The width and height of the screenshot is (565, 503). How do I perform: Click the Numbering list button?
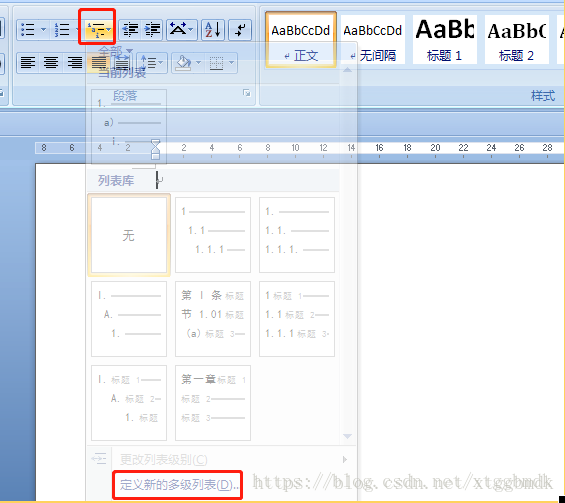[x=62, y=30]
